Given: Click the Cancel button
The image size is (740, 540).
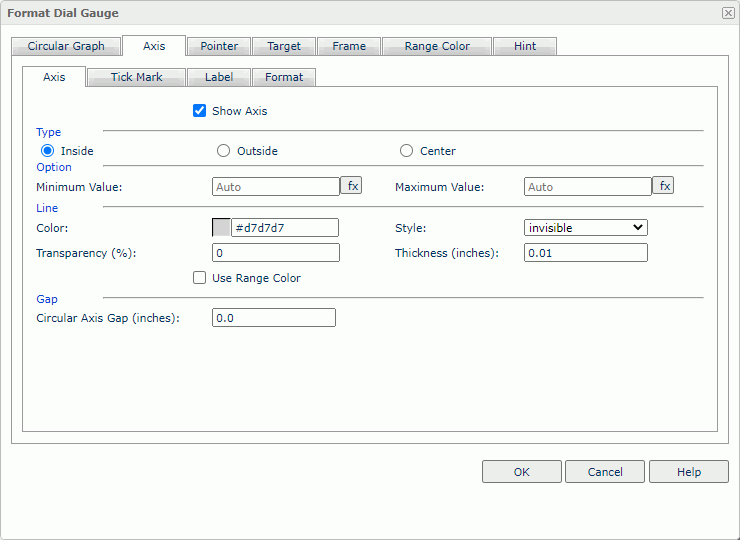Looking at the screenshot, I should [605, 472].
